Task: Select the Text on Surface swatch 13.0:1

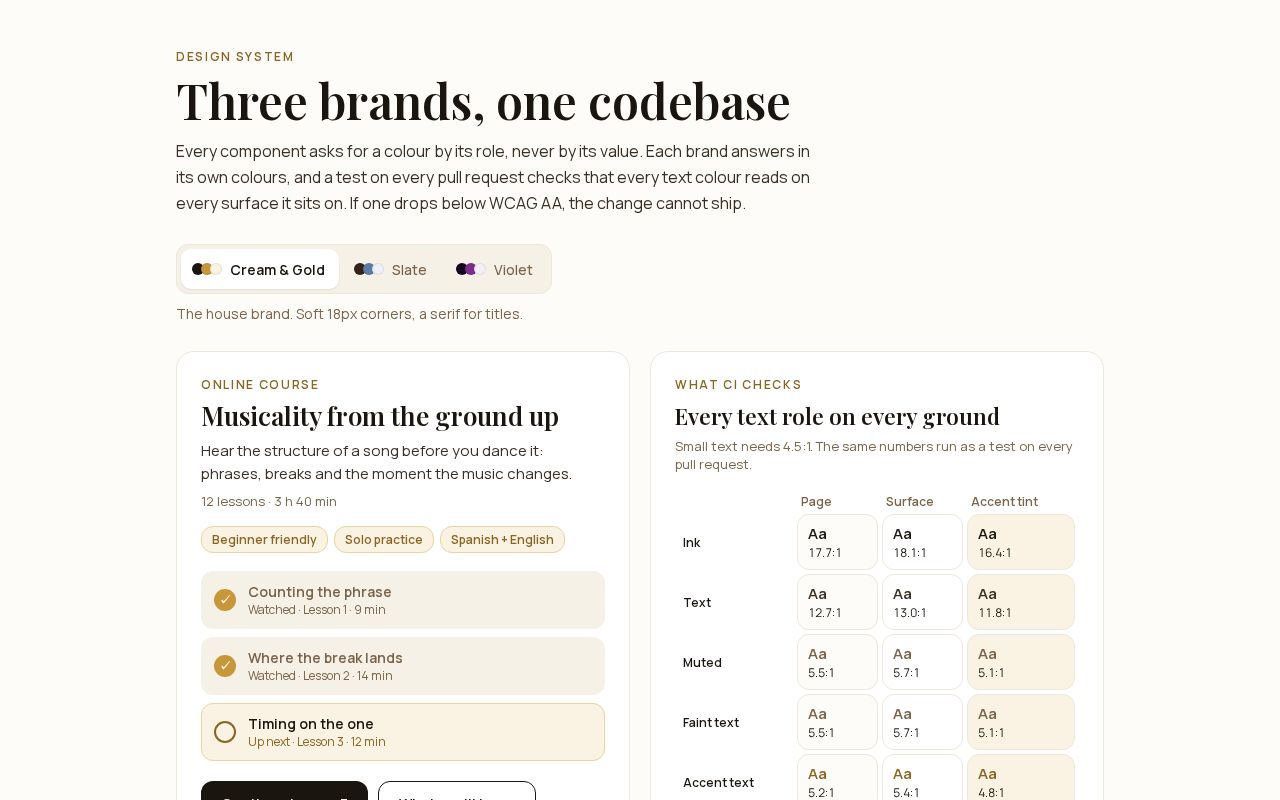Action: [x=922, y=602]
